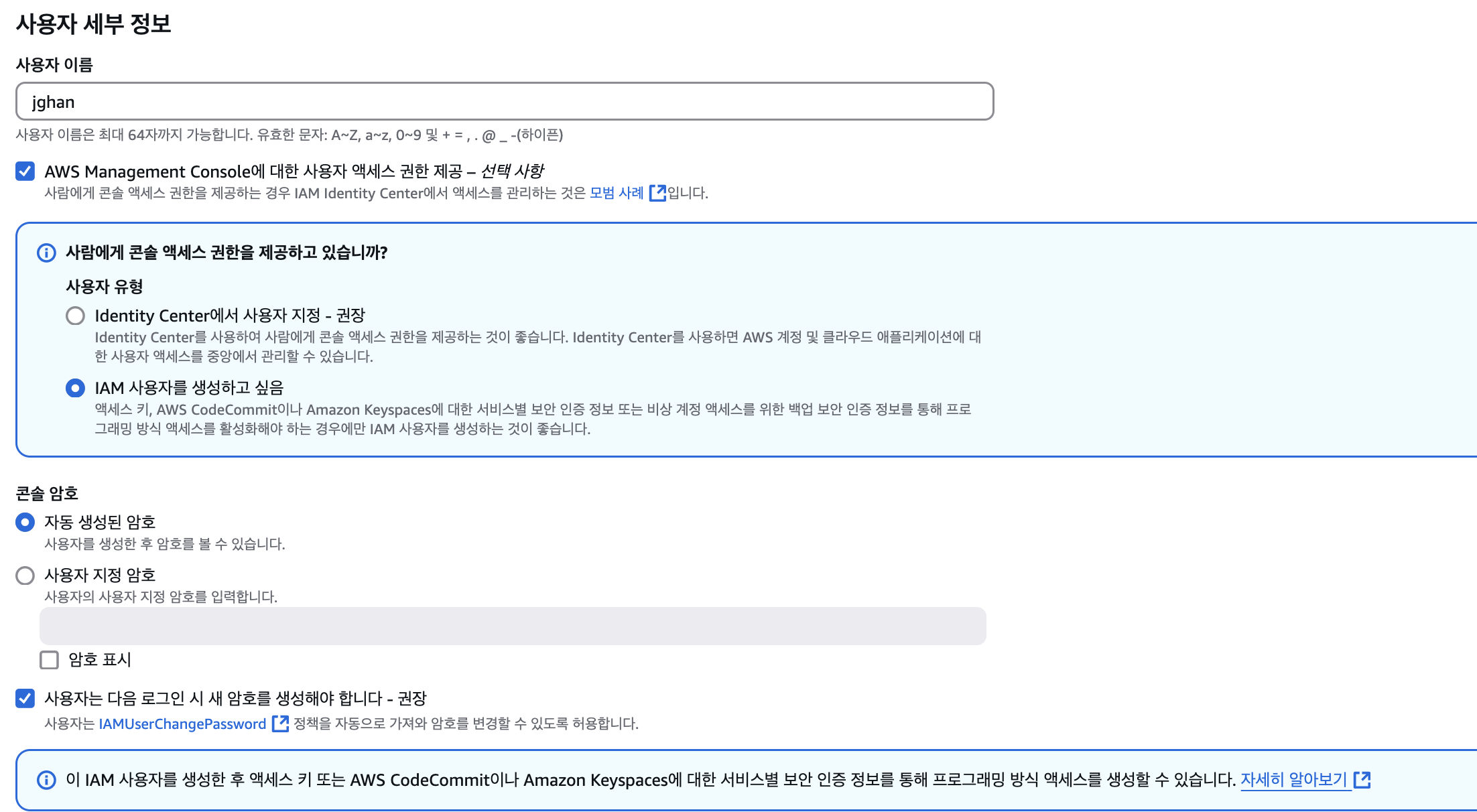Toggle the new-password-at-next-sign-in checkbox
This screenshot has height=812, width=1477.
click(25, 699)
